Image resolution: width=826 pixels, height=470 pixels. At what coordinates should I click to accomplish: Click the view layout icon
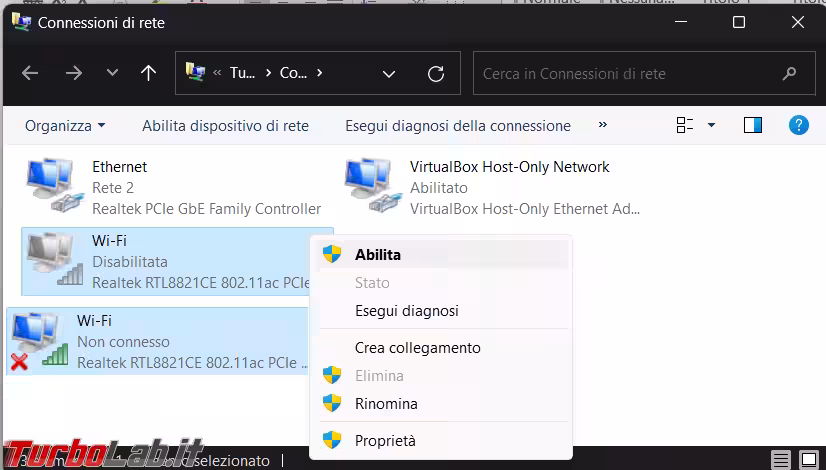[x=685, y=125]
